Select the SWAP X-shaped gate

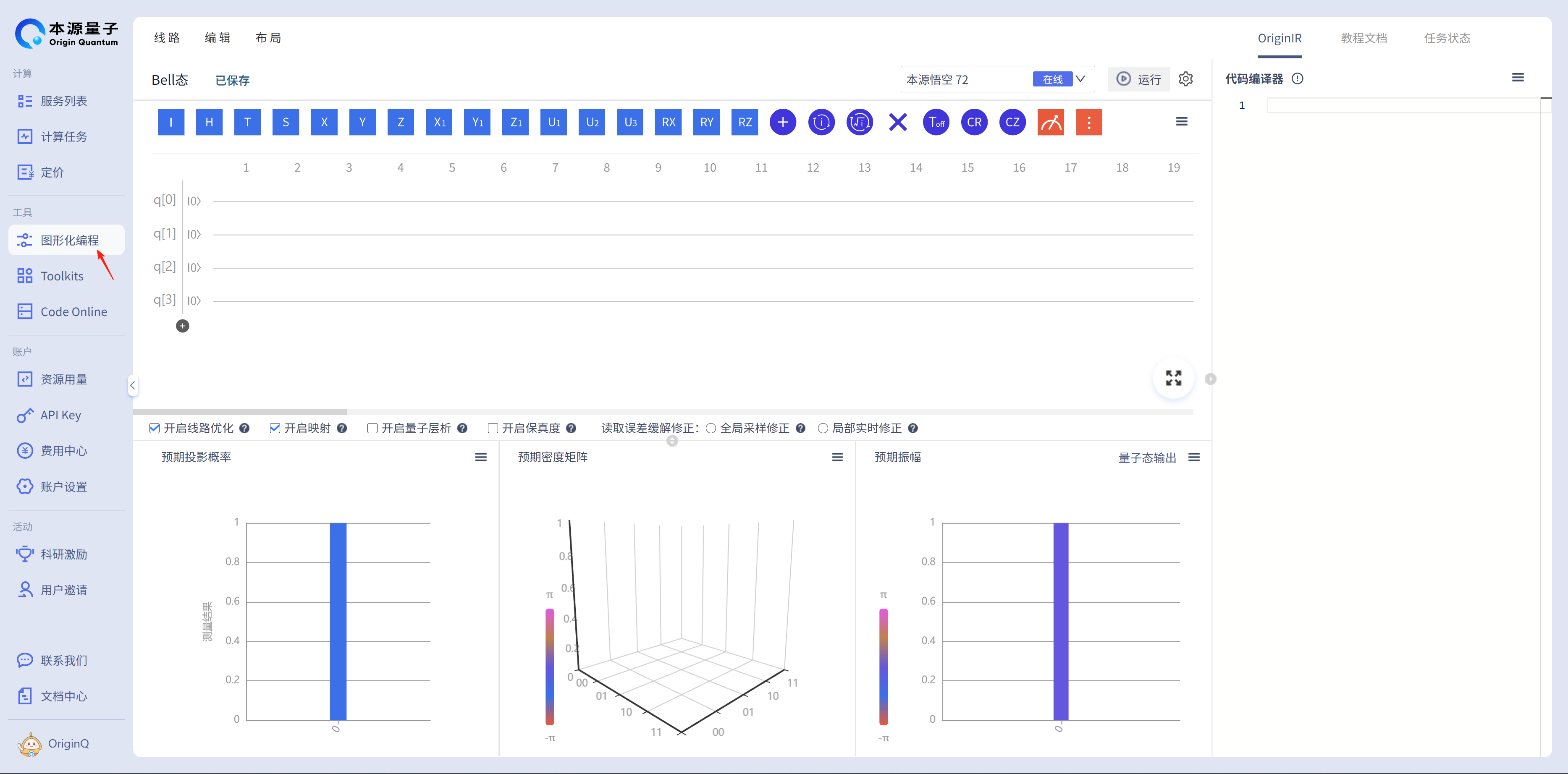tap(898, 122)
